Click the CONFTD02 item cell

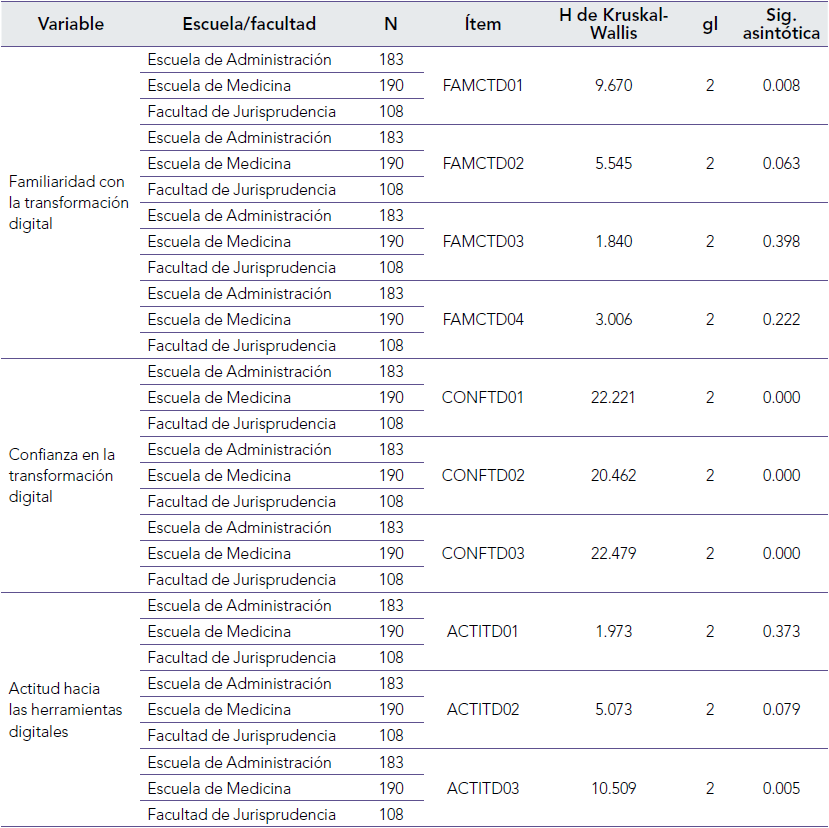click(x=482, y=476)
